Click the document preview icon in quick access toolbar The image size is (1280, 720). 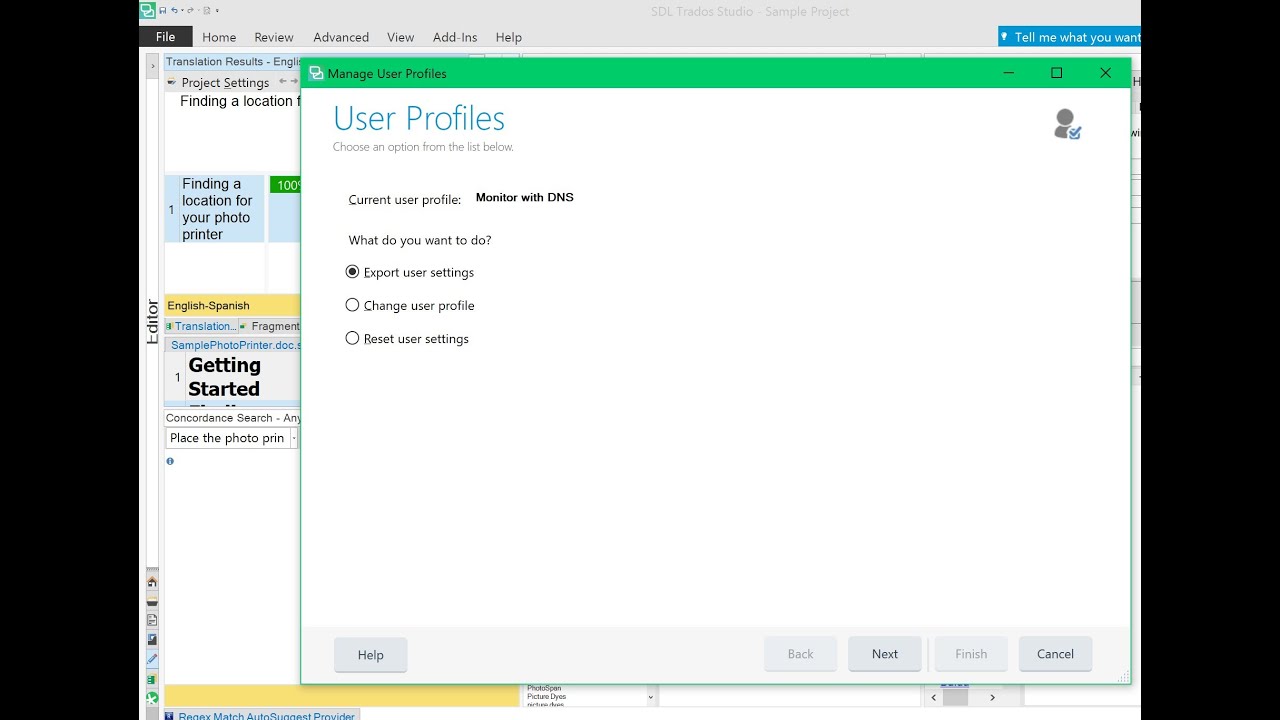207,10
